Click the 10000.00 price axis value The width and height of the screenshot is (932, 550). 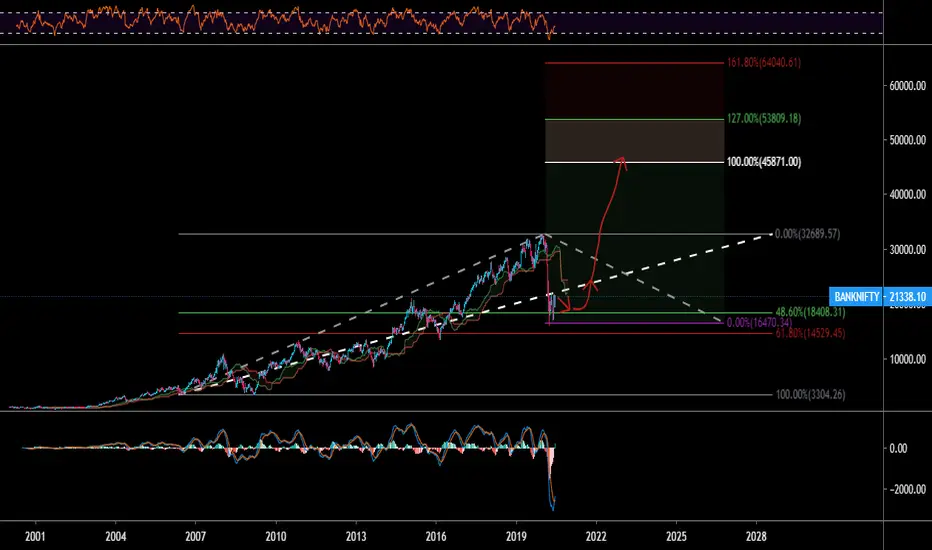click(x=907, y=359)
